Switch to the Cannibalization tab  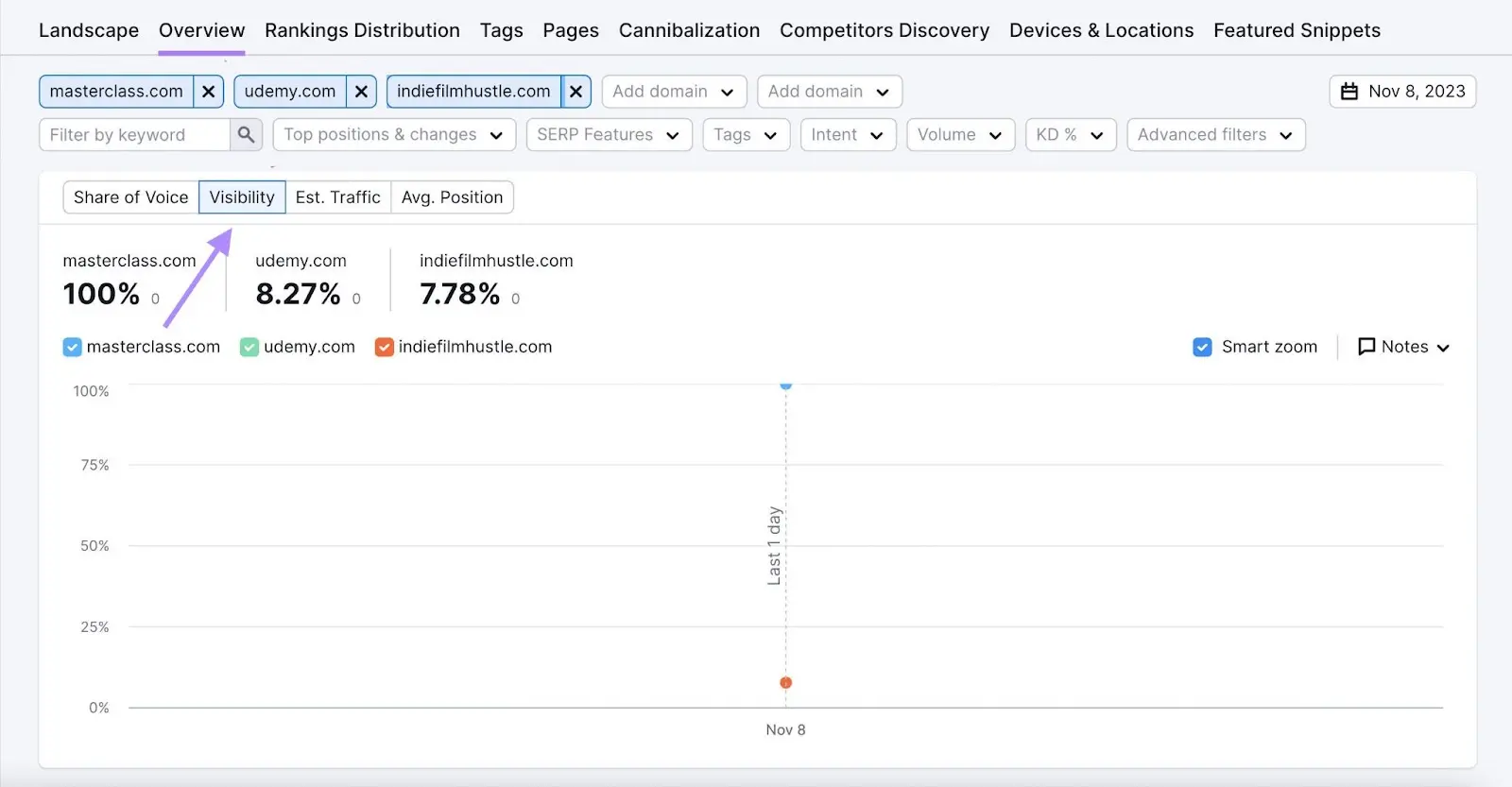[x=689, y=30]
